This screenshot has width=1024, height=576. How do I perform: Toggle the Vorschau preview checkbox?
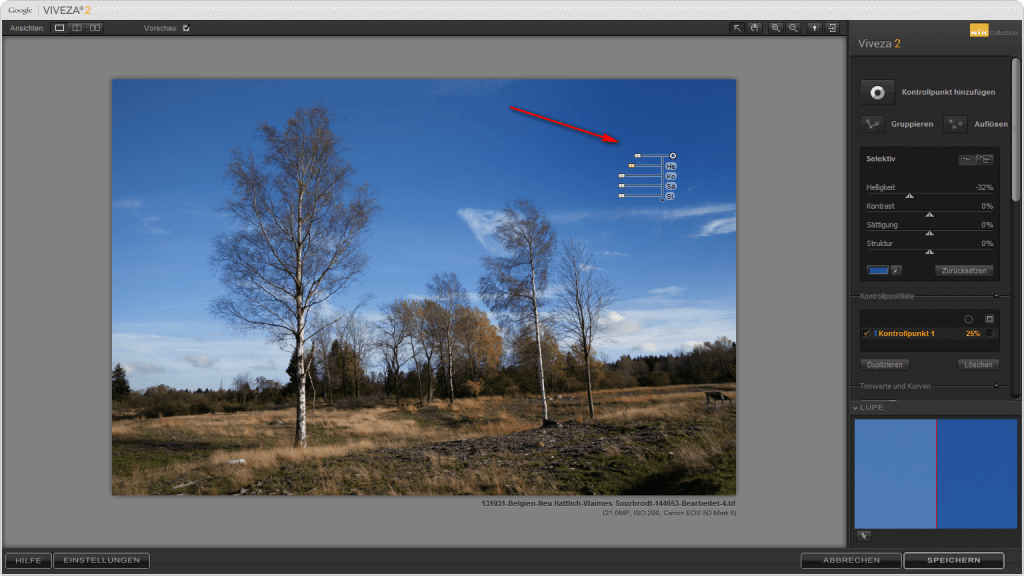click(x=186, y=28)
